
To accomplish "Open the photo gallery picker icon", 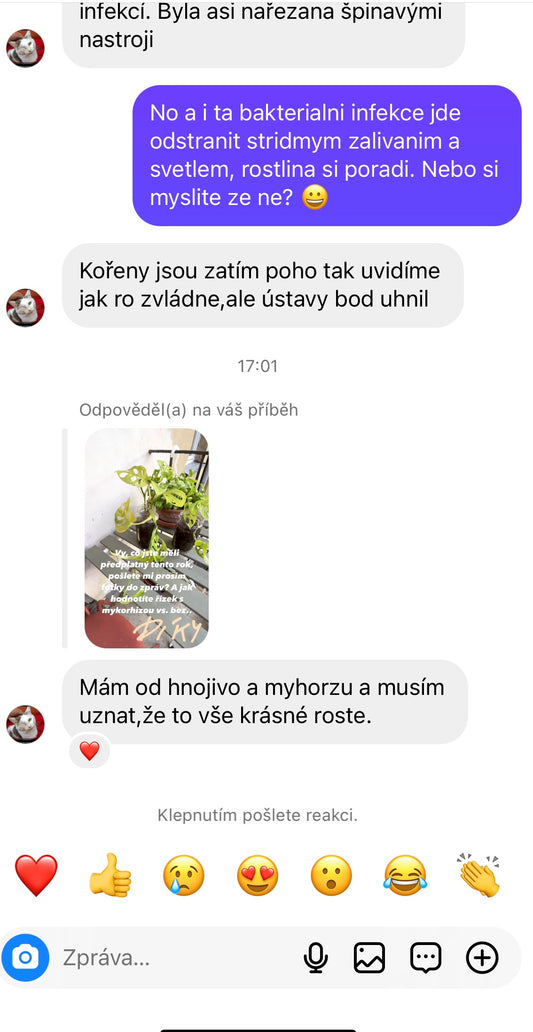I will (x=369, y=958).
